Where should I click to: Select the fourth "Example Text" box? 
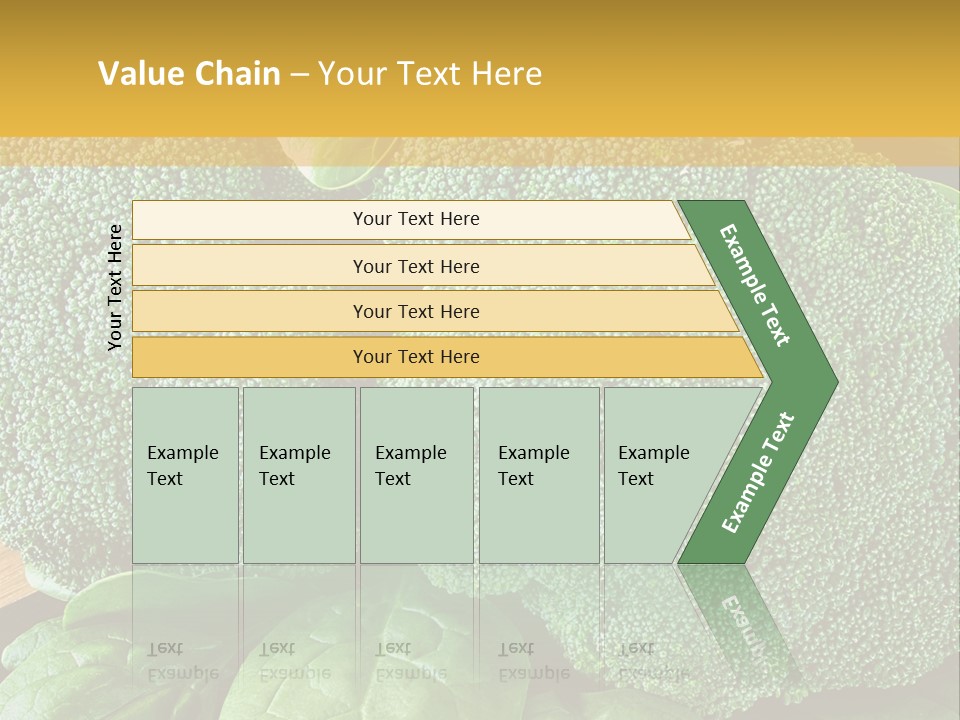(538, 474)
